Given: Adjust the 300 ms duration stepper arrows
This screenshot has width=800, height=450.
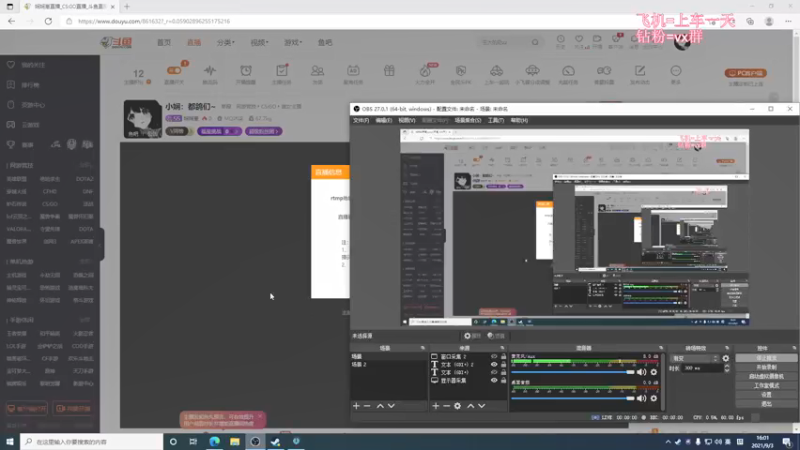Looking at the screenshot, I should pos(727,368).
